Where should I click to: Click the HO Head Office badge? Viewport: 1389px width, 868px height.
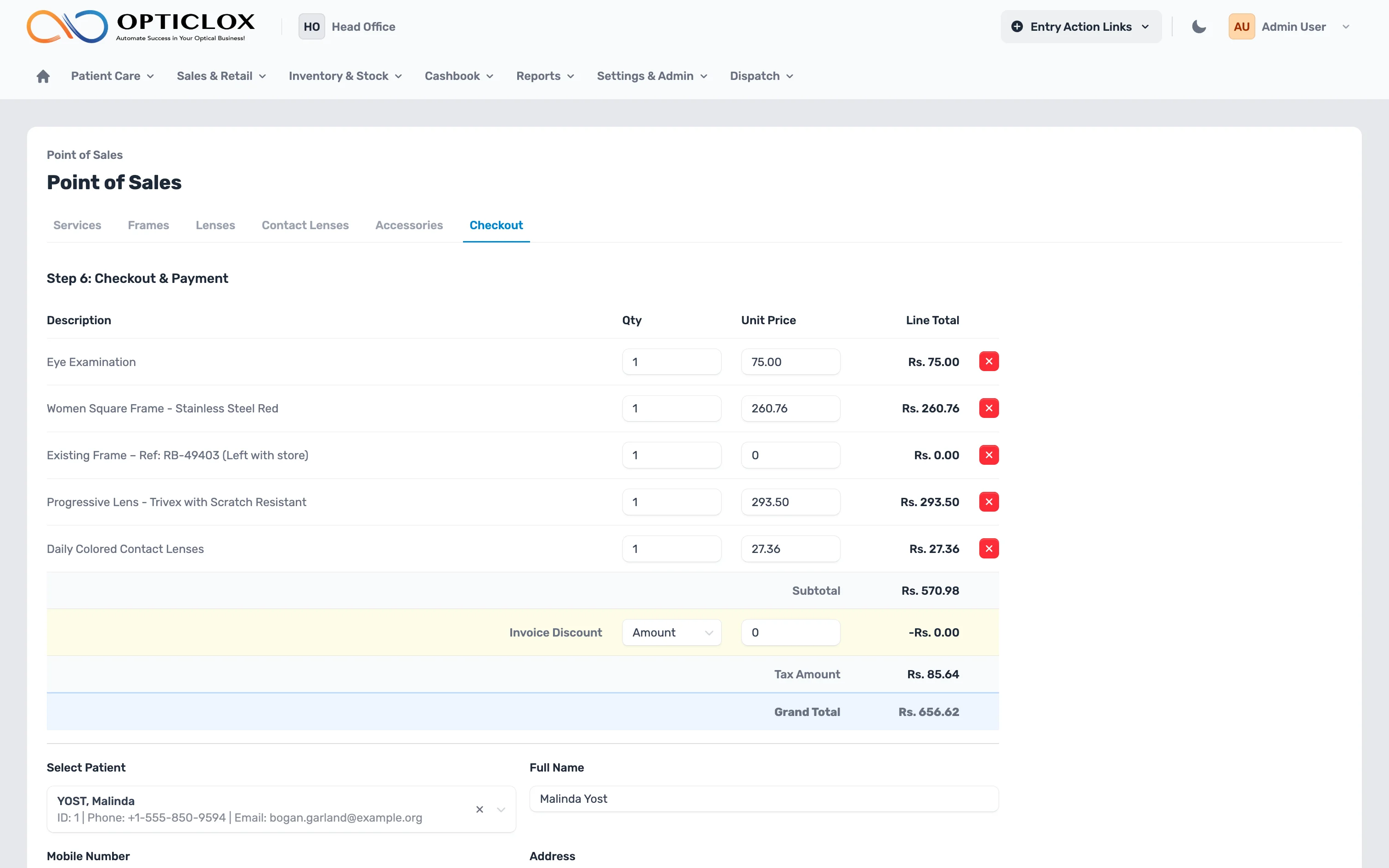[312, 27]
